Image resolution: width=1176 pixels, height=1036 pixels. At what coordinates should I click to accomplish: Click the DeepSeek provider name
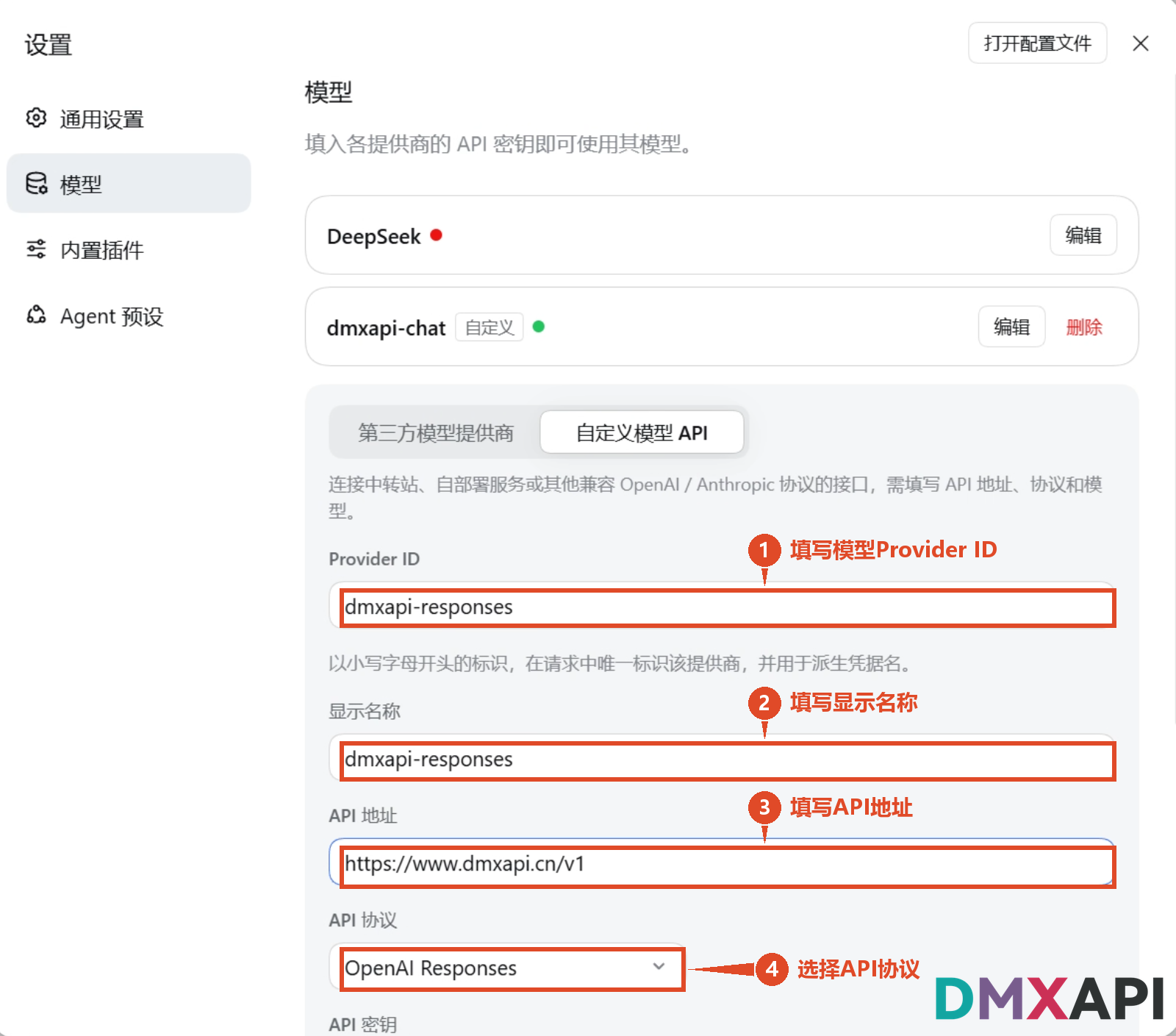point(373,237)
